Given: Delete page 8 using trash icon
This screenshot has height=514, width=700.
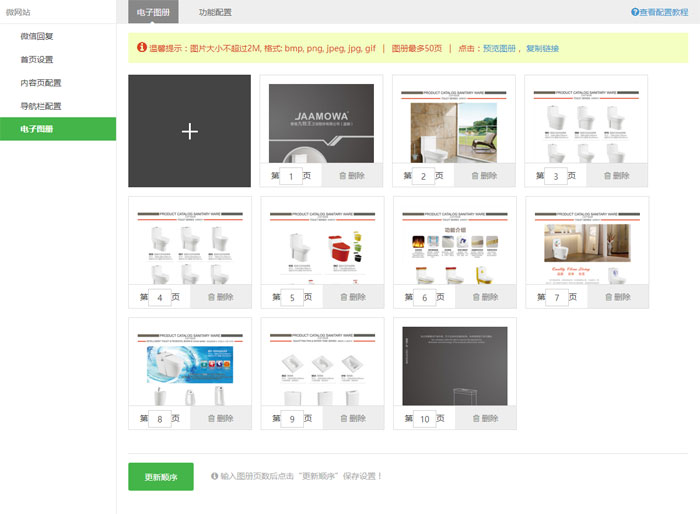Looking at the screenshot, I should (x=210, y=418).
